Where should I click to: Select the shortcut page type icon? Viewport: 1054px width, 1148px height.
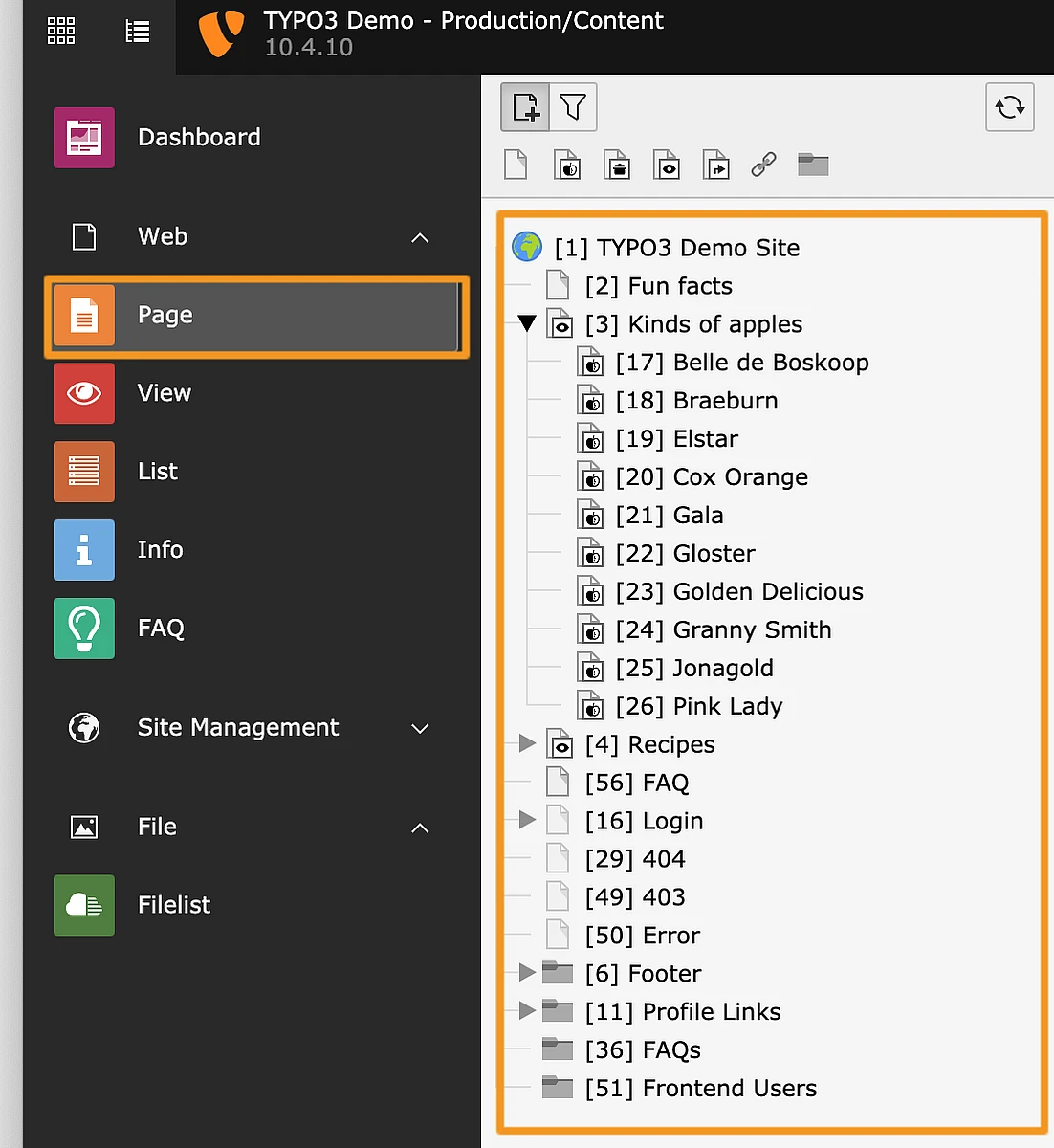(715, 165)
